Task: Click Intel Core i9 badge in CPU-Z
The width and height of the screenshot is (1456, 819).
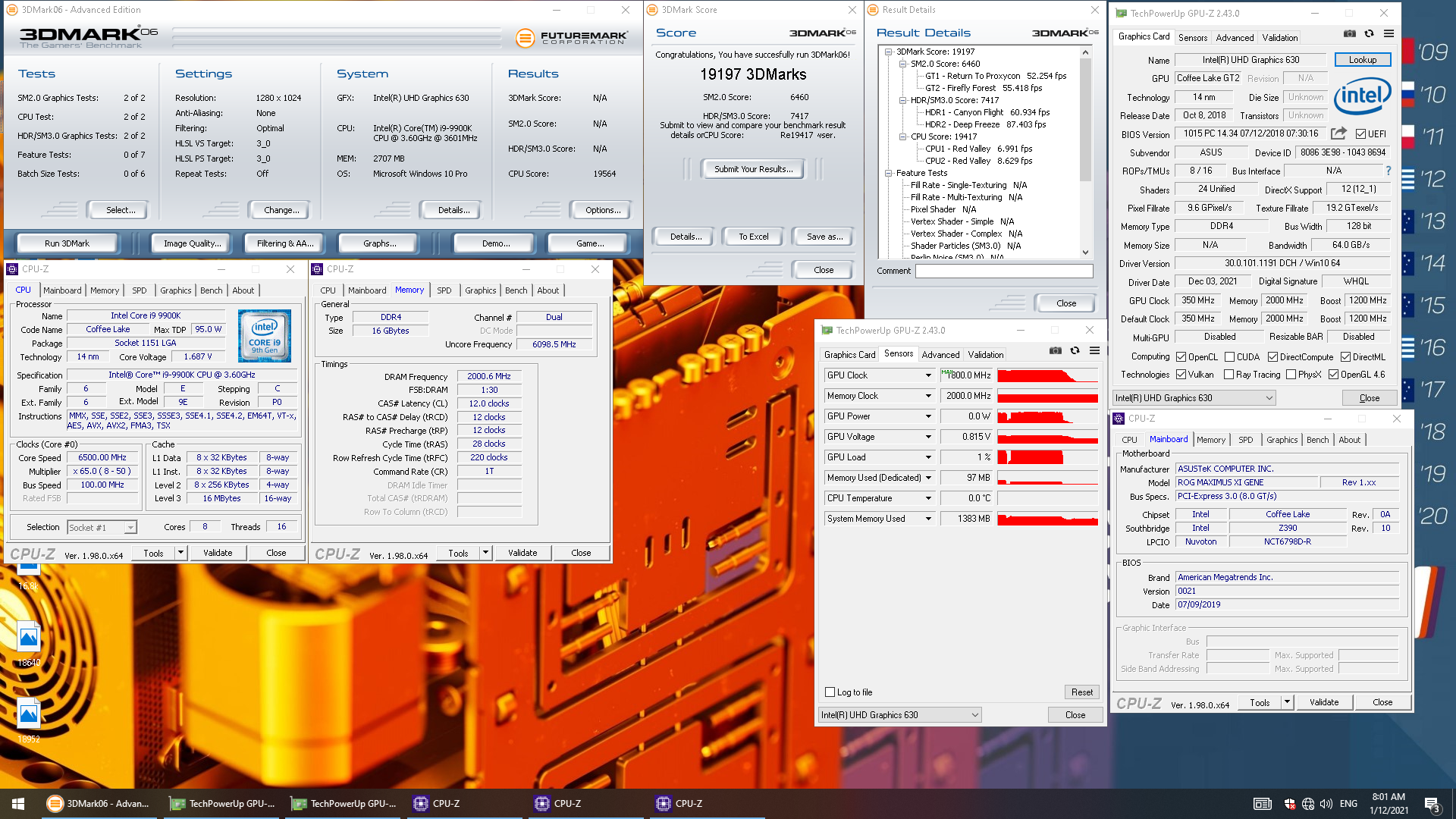Action: coord(265,335)
